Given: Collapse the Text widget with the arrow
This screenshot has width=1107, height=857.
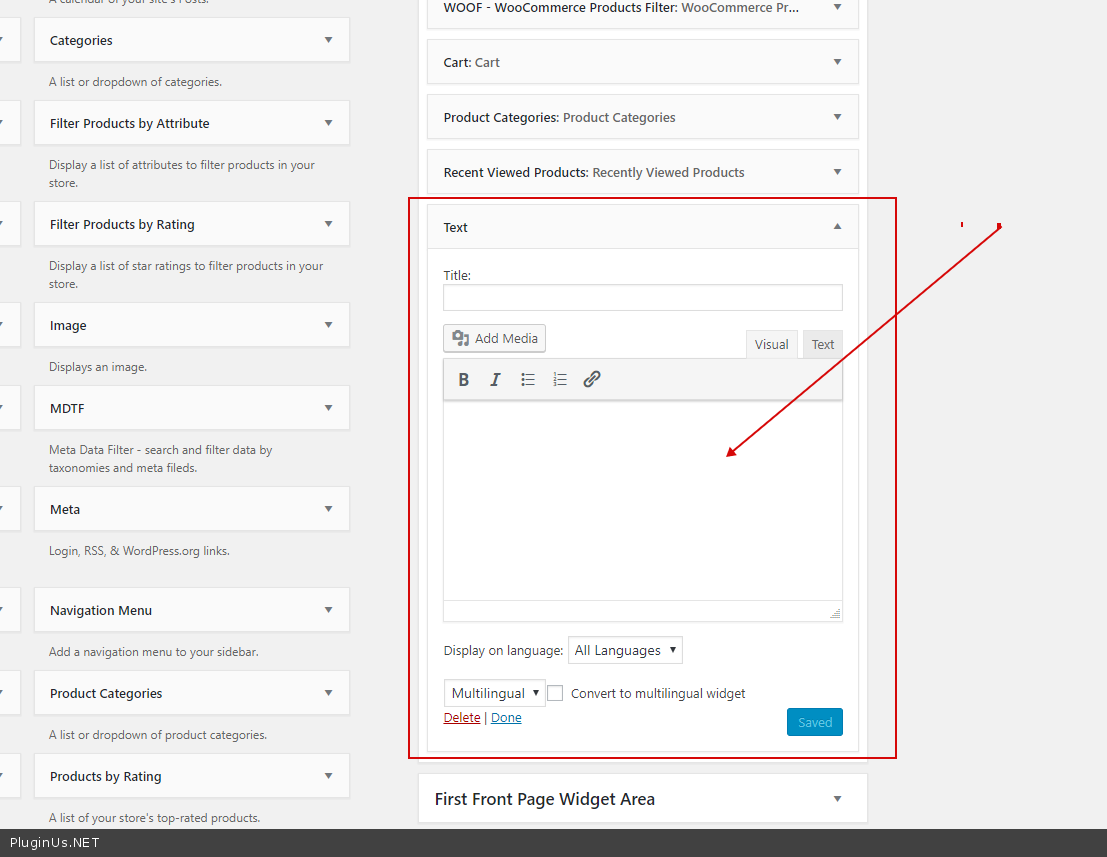Looking at the screenshot, I should [837, 227].
